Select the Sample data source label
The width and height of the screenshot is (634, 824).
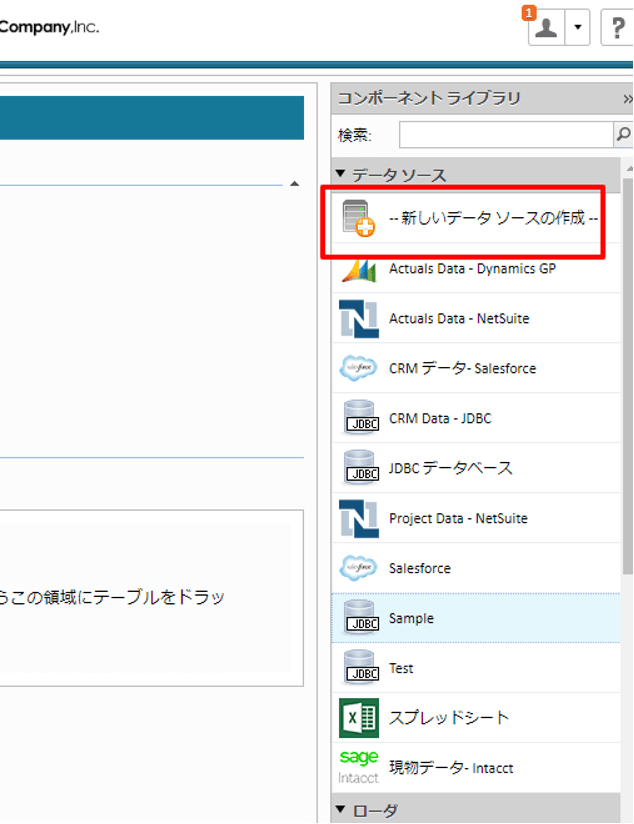[x=411, y=619]
